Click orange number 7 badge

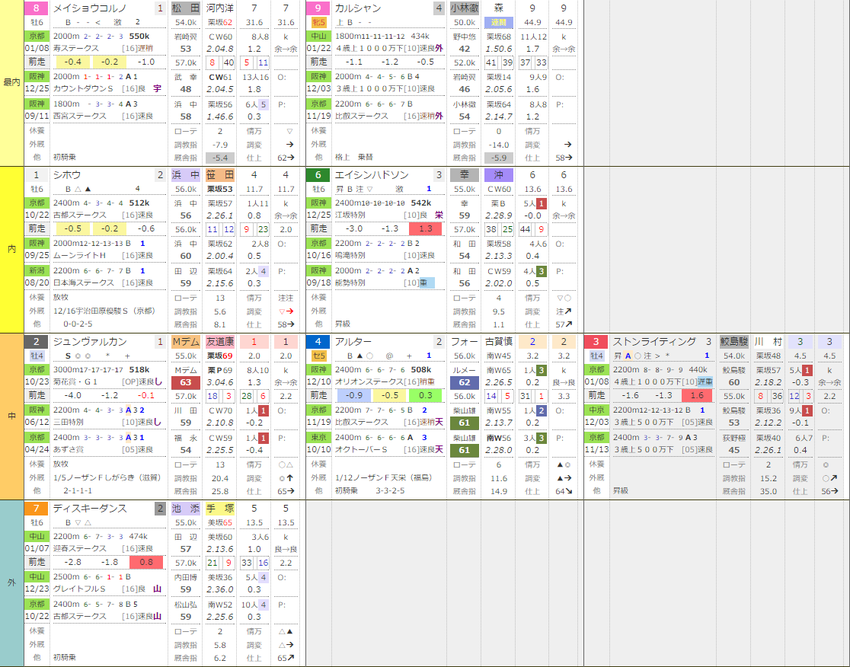[x=36, y=508]
